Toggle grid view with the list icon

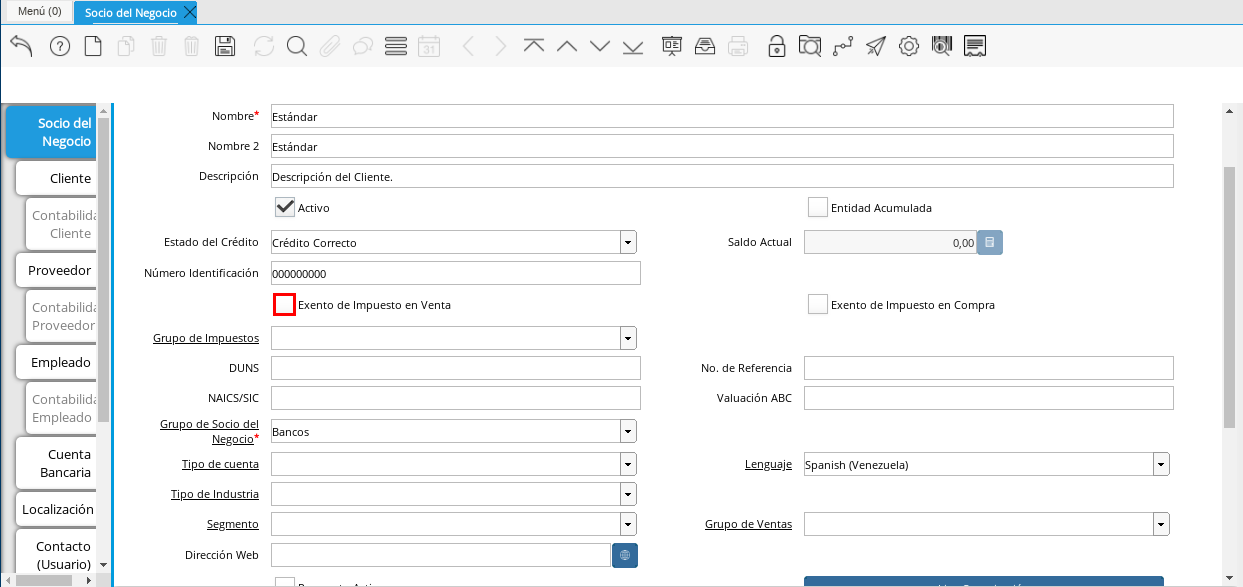(x=395, y=46)
